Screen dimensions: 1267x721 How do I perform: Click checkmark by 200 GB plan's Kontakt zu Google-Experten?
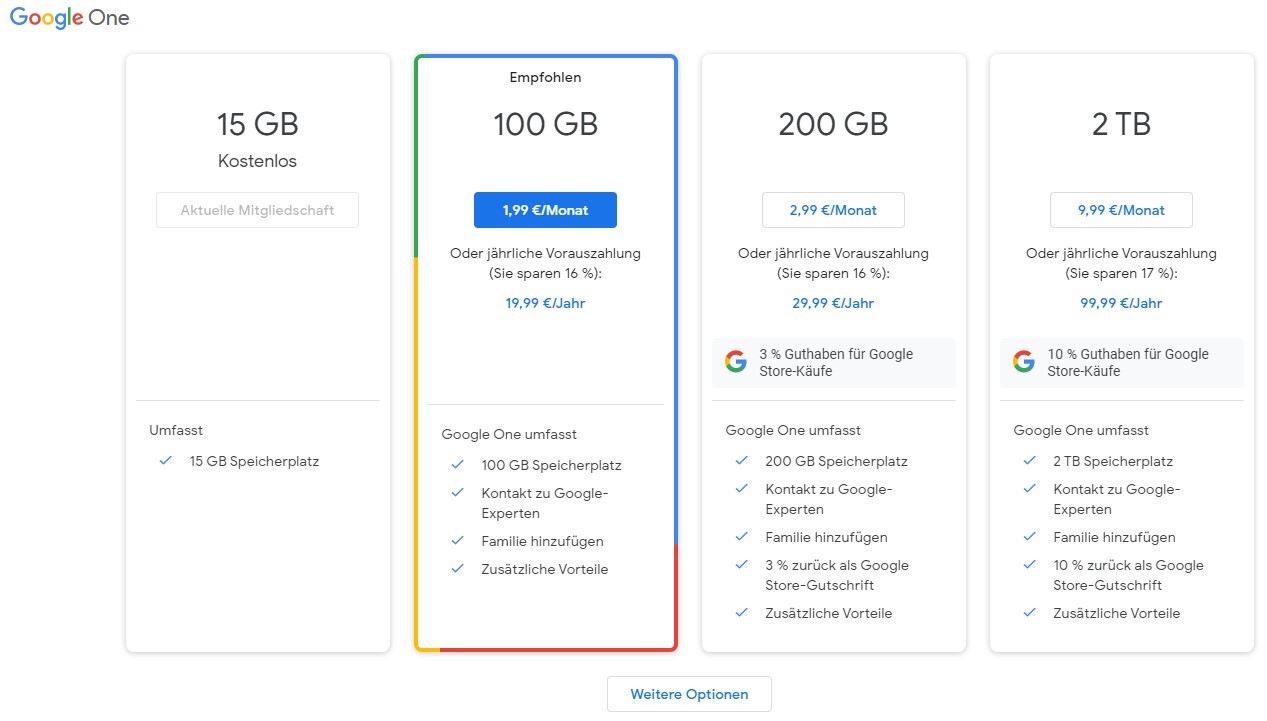(742, 489)
